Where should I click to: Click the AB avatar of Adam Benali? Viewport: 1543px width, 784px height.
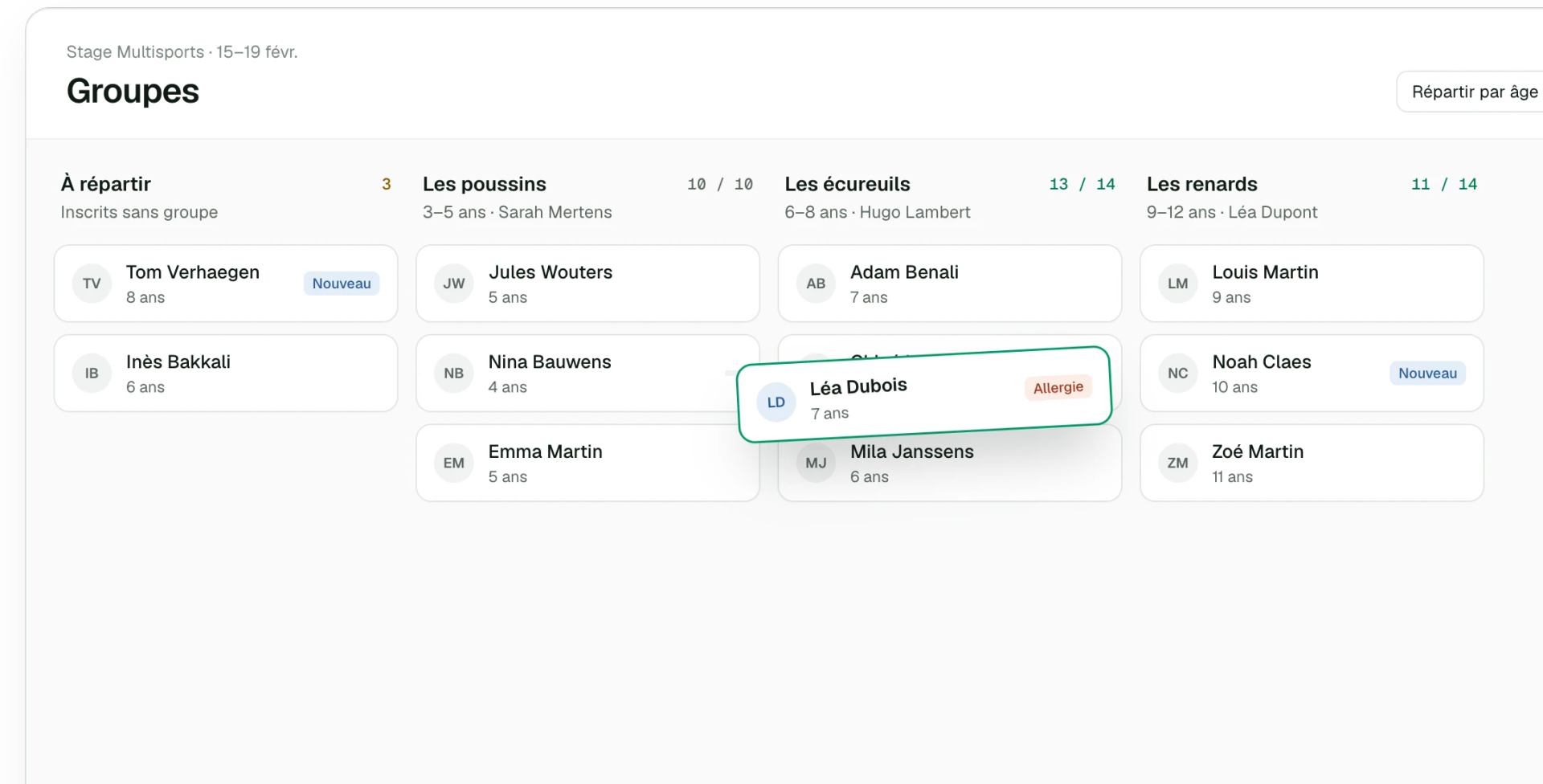pyautogui.click(x=816, y=284)
